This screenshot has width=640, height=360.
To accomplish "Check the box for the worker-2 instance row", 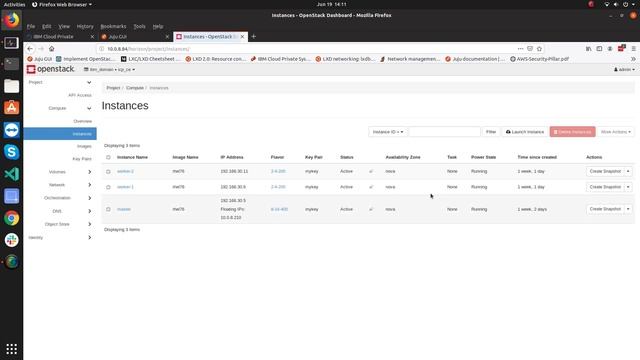I will [108, 171].
